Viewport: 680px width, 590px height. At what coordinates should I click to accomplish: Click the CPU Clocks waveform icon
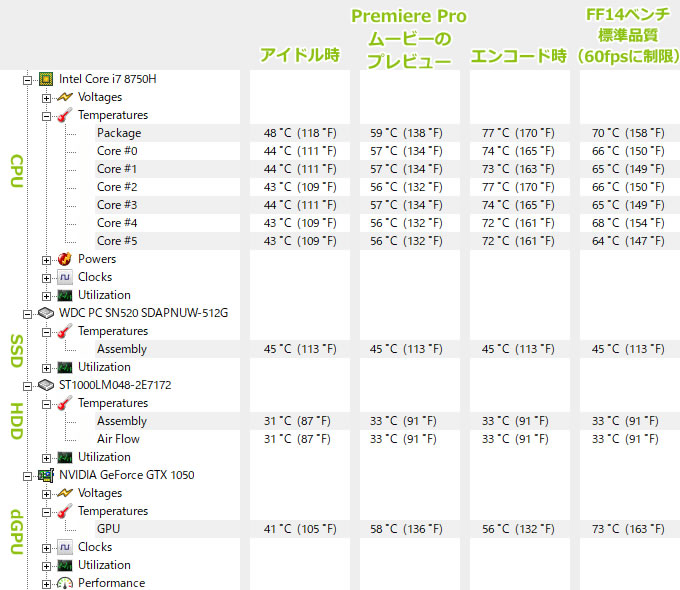point(65,277)
